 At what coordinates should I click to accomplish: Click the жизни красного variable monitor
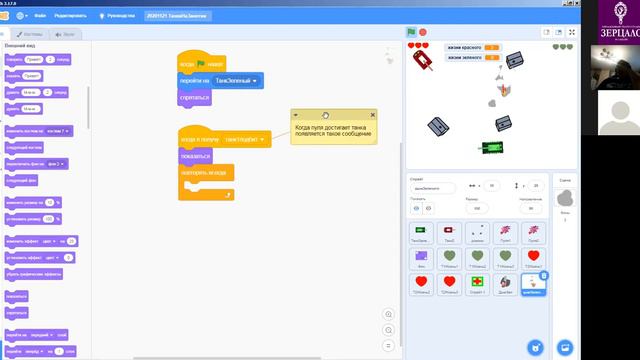coord(473,48)
